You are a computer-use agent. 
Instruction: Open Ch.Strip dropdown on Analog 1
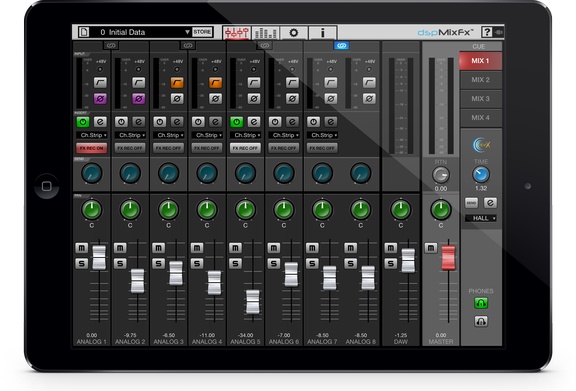92,135
